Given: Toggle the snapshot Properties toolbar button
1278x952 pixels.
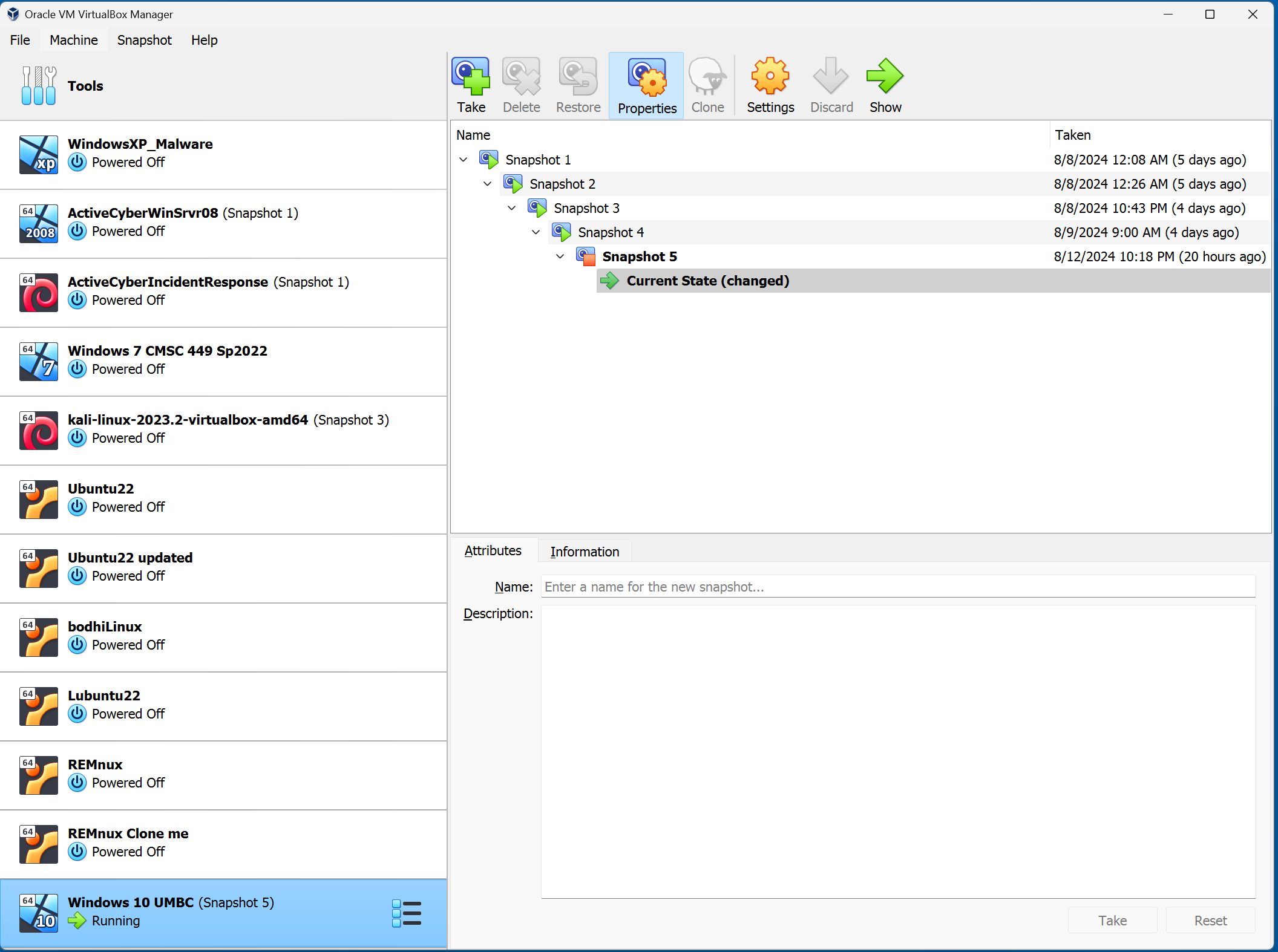Looking at the screenshot, I should pyautogui.click(x=647, y=86).
